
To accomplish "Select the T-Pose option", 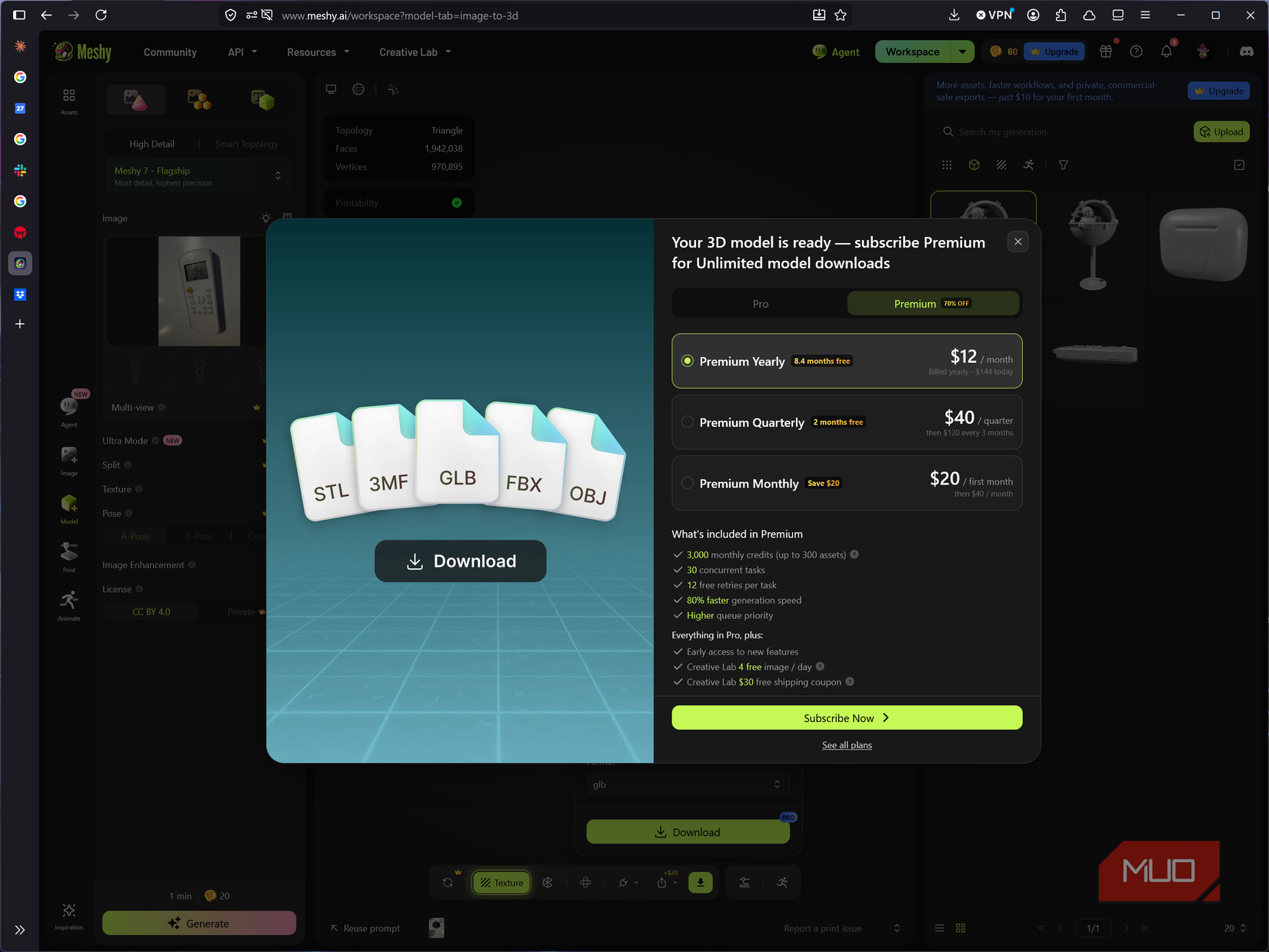I will point(199,536).
